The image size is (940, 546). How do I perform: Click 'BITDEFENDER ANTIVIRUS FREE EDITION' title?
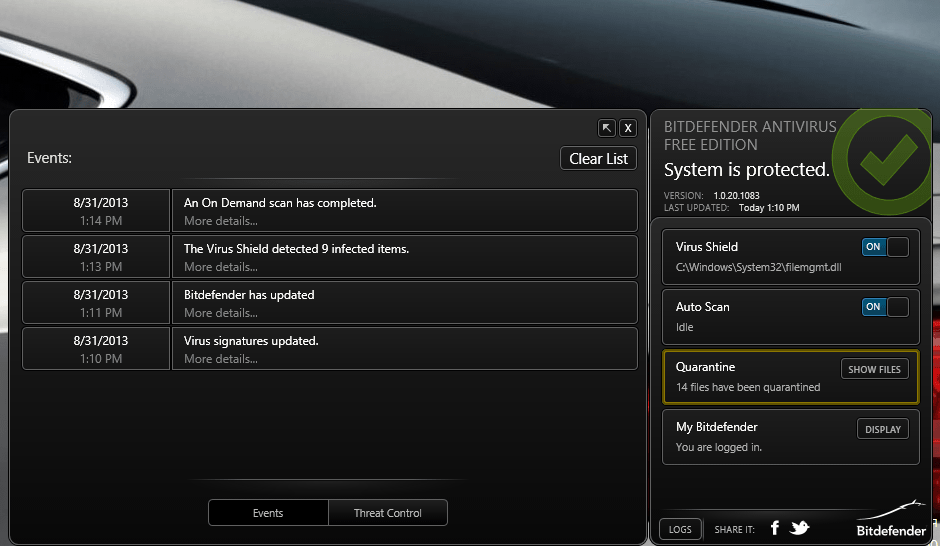[750, 135]
